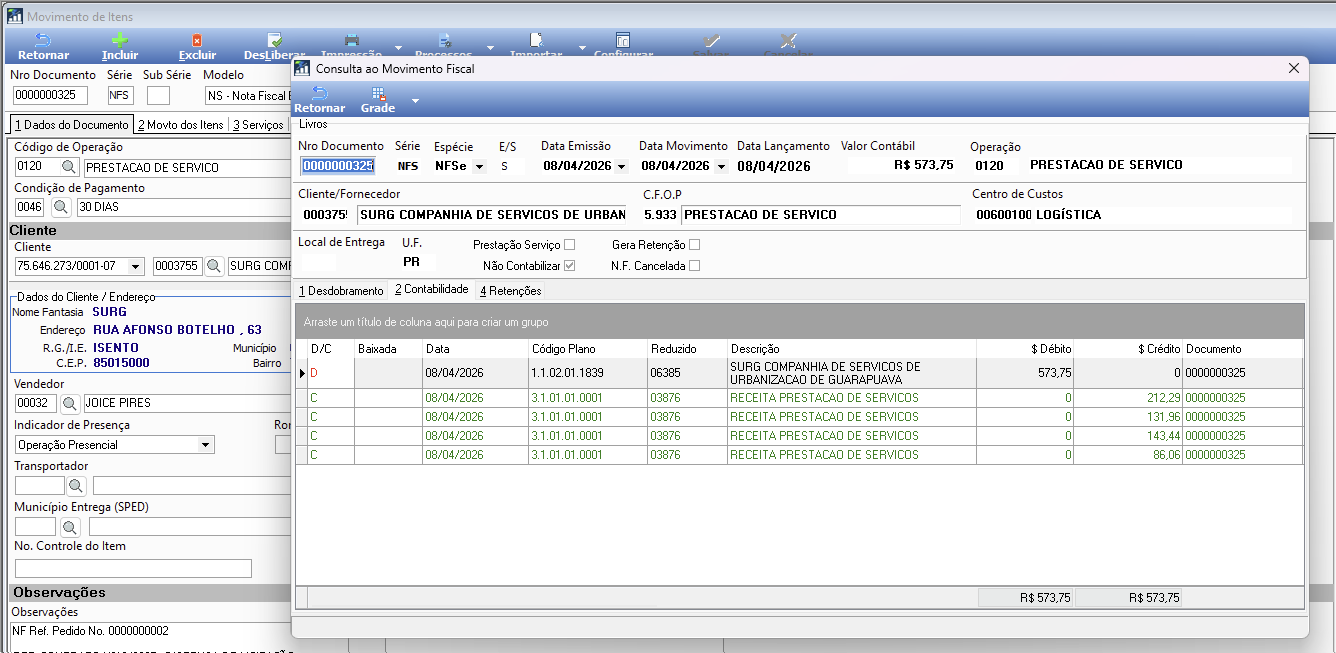Click the Impressão printer icon
1336x653 pixels.
[x=351, y=41]
